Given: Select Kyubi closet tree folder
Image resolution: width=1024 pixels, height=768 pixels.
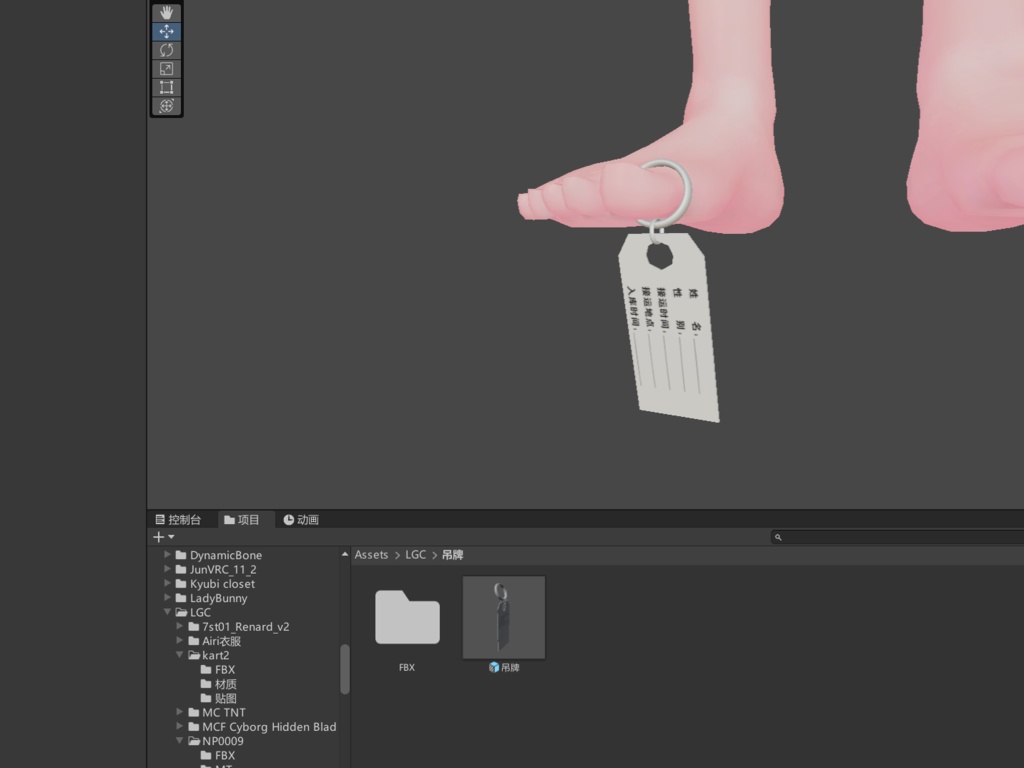Looking at the screenshot, I should tap(216, 584).
